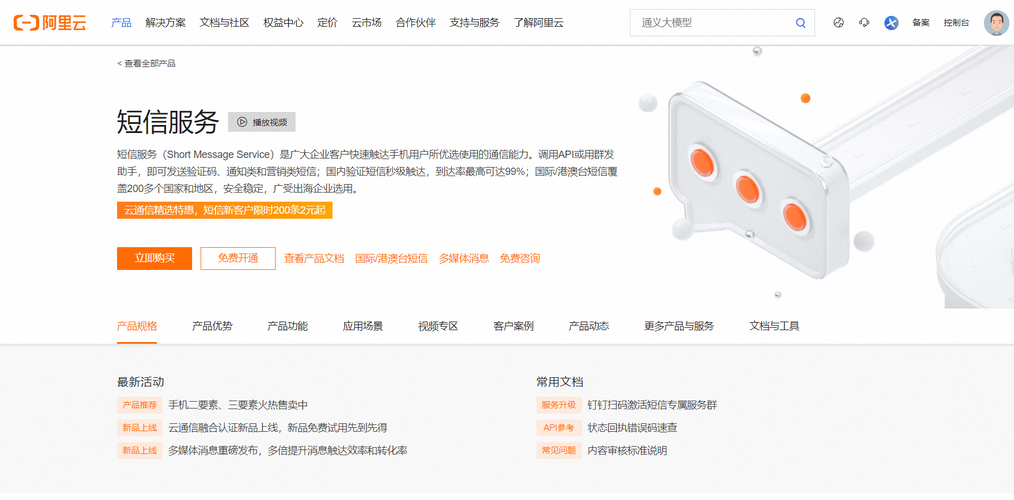The height and width of the screenshot is (500, 1014).
Task: Switch to the 产品动态 tab
Action: [x=589, y=326]
